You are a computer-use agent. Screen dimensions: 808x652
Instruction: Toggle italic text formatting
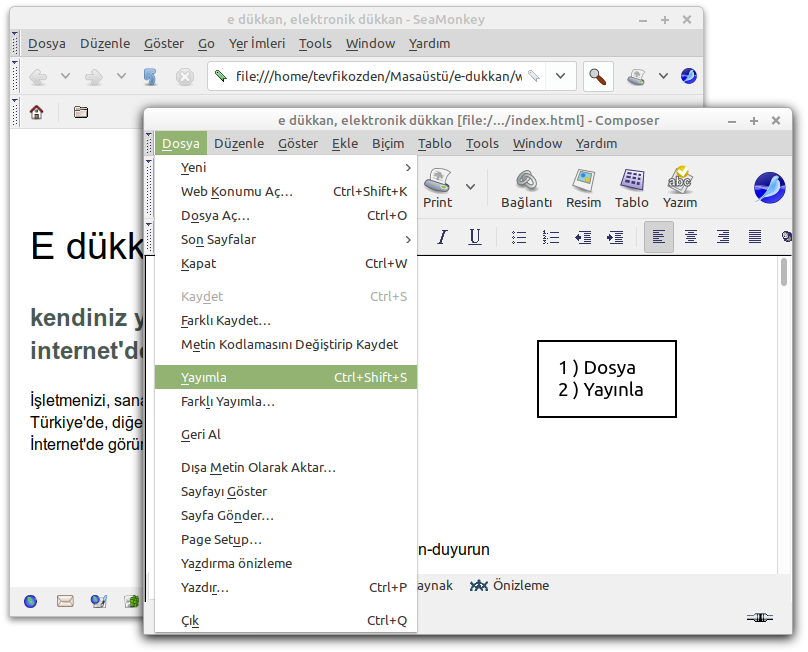pos(443,237)
